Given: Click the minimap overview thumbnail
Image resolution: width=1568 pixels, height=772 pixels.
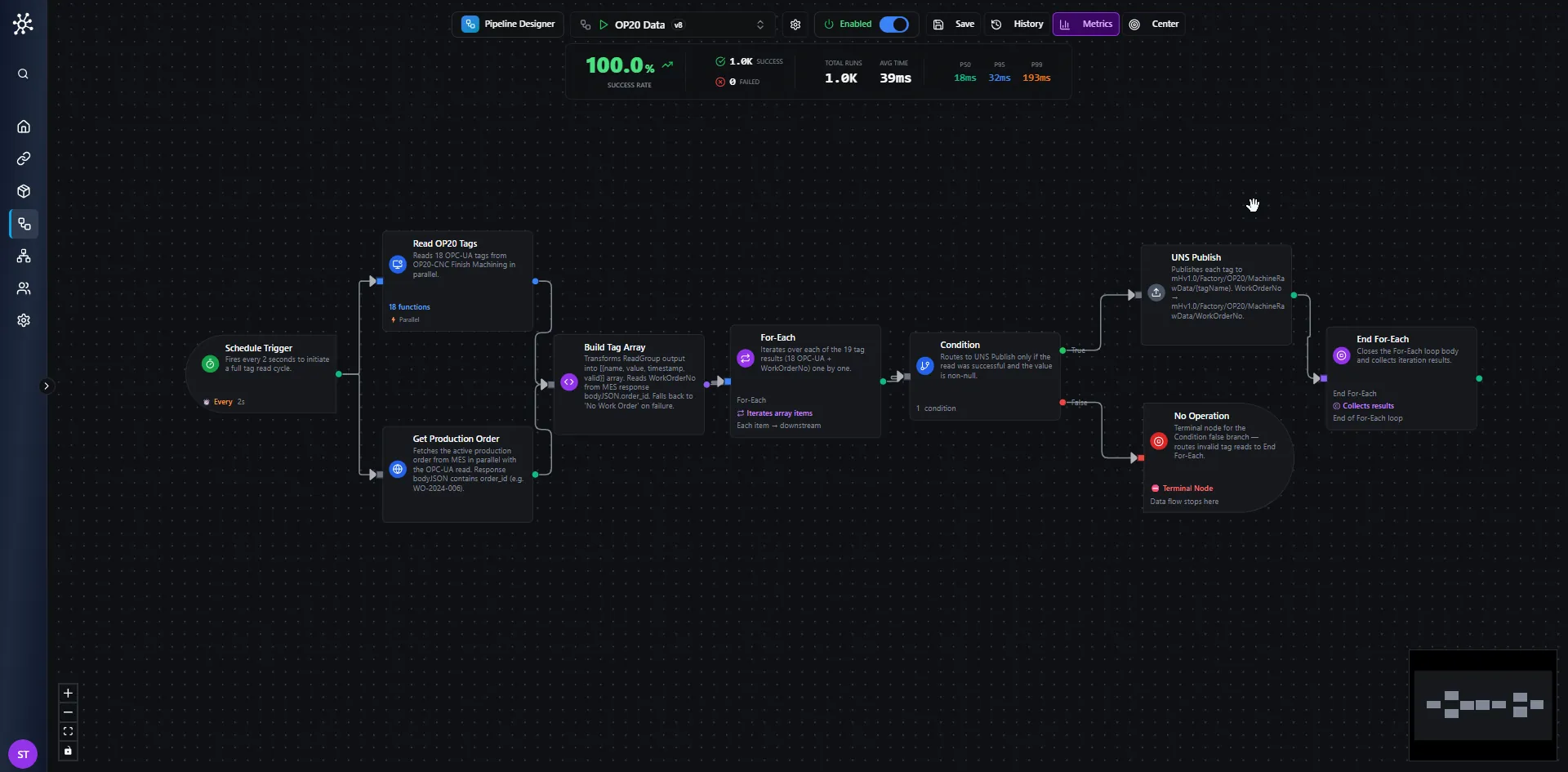Looking at the screenshot, I should (1483, 705).
